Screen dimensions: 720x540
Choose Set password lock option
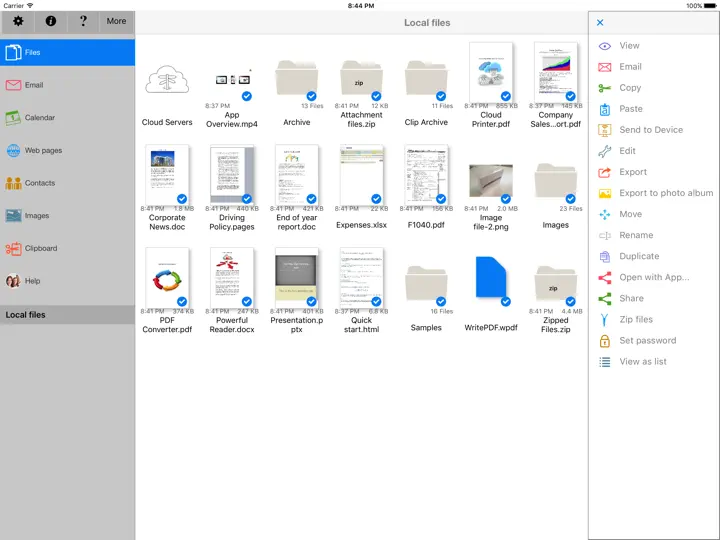pyautogui.click(x=647, y=340)
